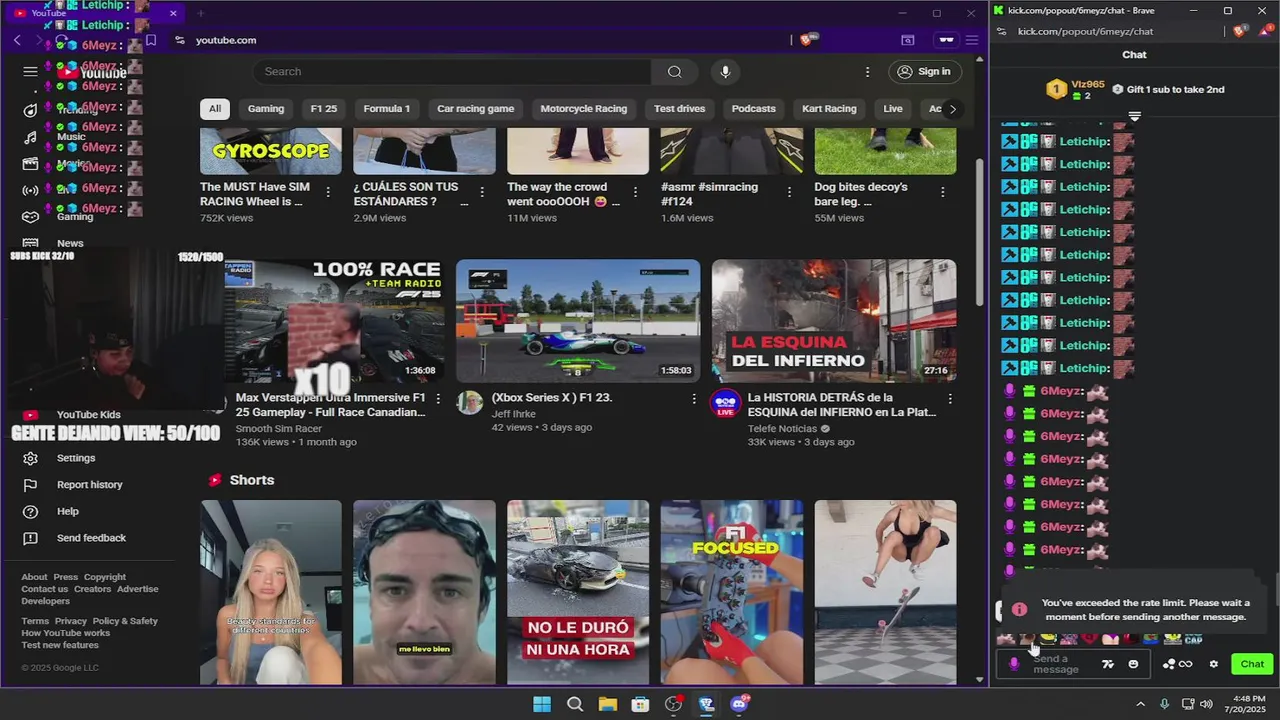
Task: Select the Formula 1 category chip
Action: [387, 109]
